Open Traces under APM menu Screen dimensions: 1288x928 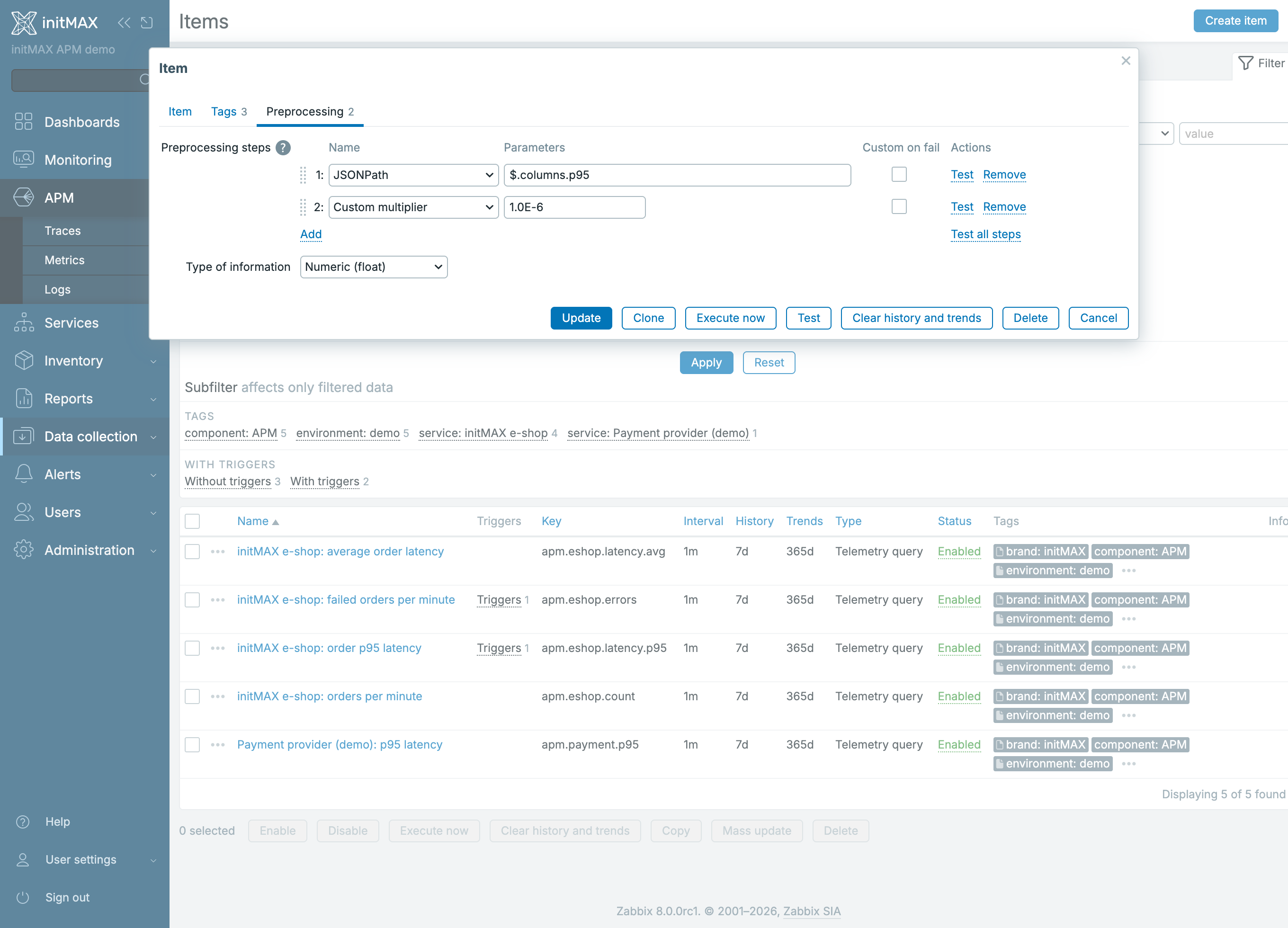pos(63,231)
